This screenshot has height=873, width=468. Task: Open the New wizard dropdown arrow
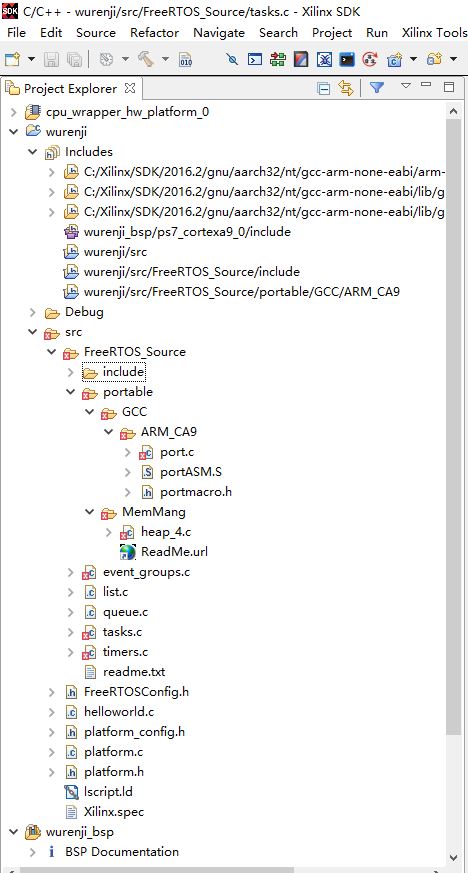31,59
